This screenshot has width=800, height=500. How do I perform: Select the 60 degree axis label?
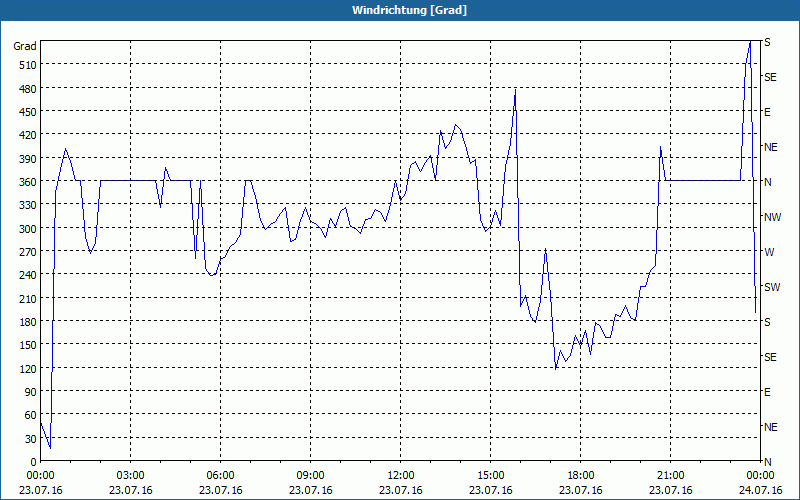31,415
